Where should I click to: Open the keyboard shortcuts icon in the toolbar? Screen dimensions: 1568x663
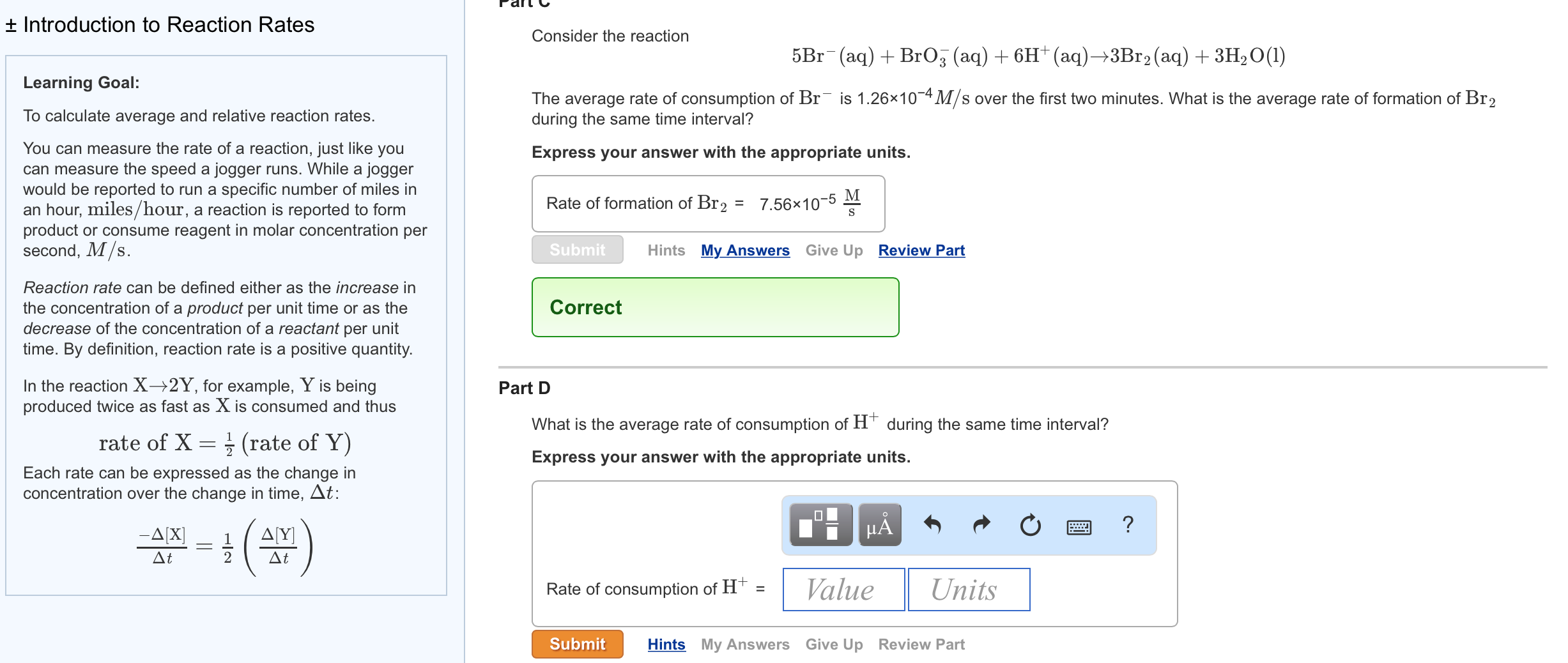pyautogui.click(x=1079, y=527)
